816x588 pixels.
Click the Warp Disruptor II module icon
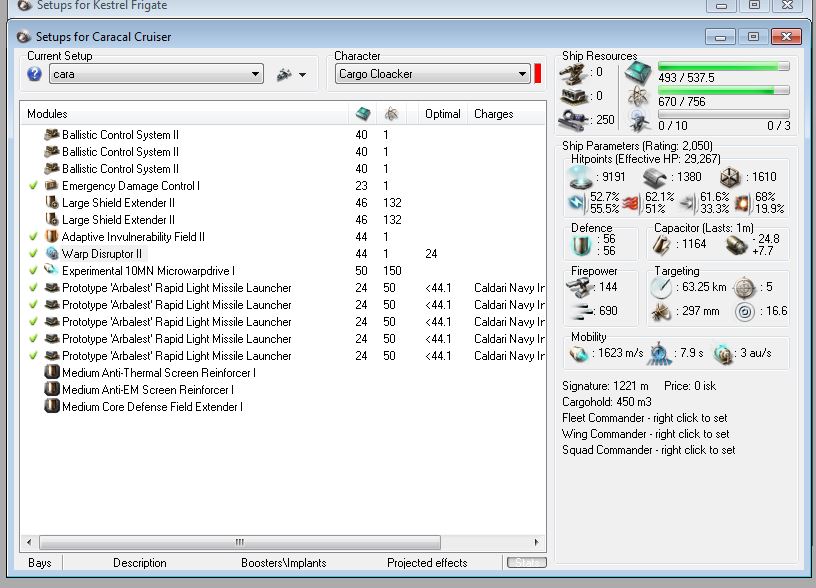point(52,253)
